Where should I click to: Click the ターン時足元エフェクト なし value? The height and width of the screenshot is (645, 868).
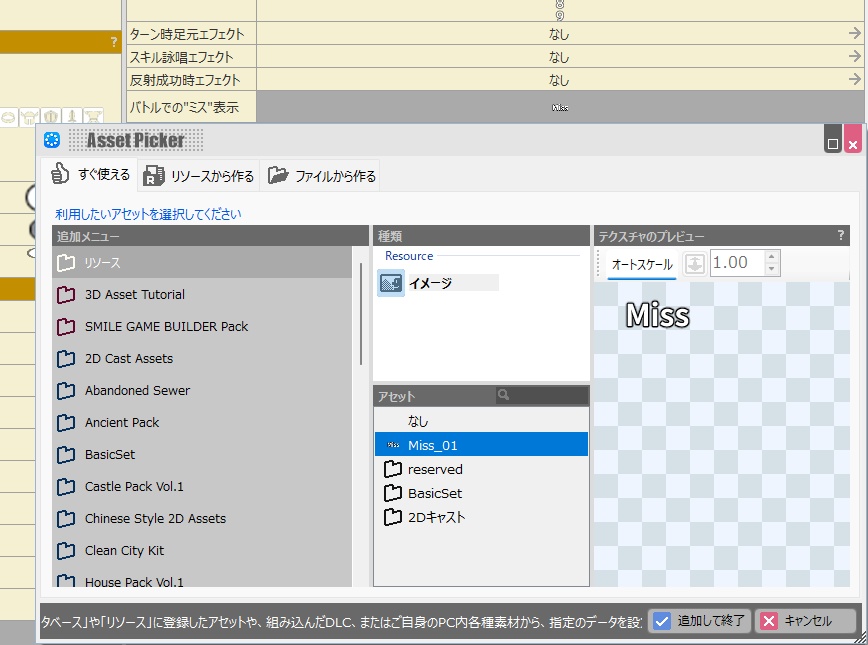pos(559,34)
